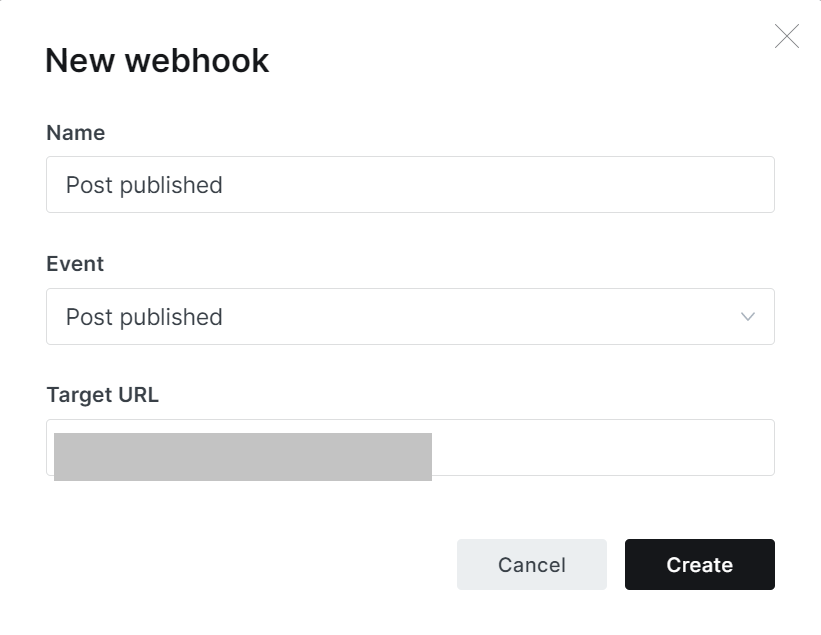Place cursor in the Target URL textbox
Image resolution: width=821 pixels, height=635 pixels.
600,448
